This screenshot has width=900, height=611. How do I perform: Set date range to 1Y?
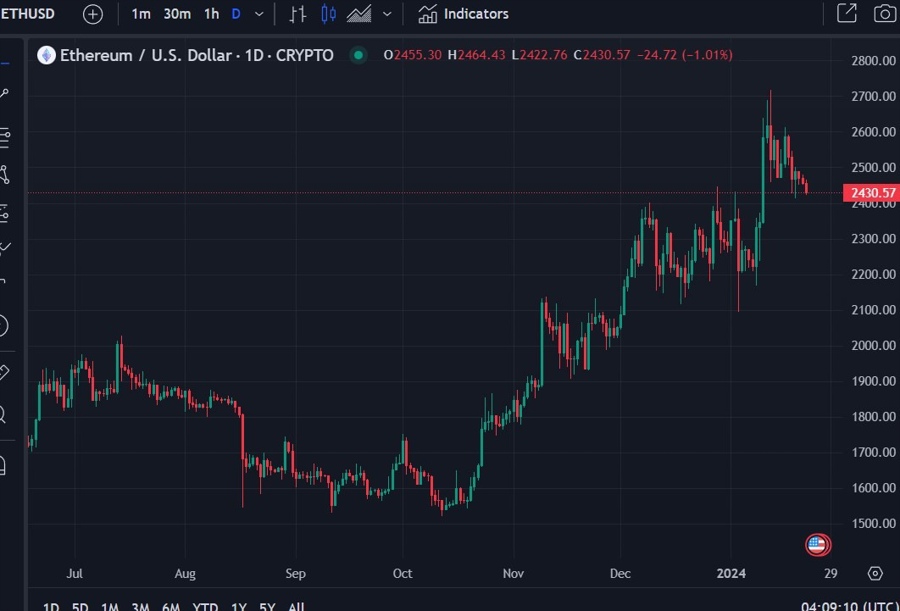[x=238, y=606]
